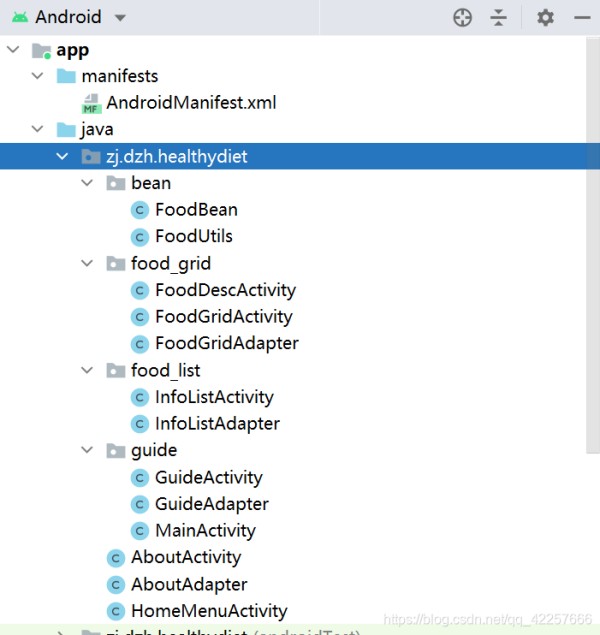Click the java folder icon

(x=66, y=130)
